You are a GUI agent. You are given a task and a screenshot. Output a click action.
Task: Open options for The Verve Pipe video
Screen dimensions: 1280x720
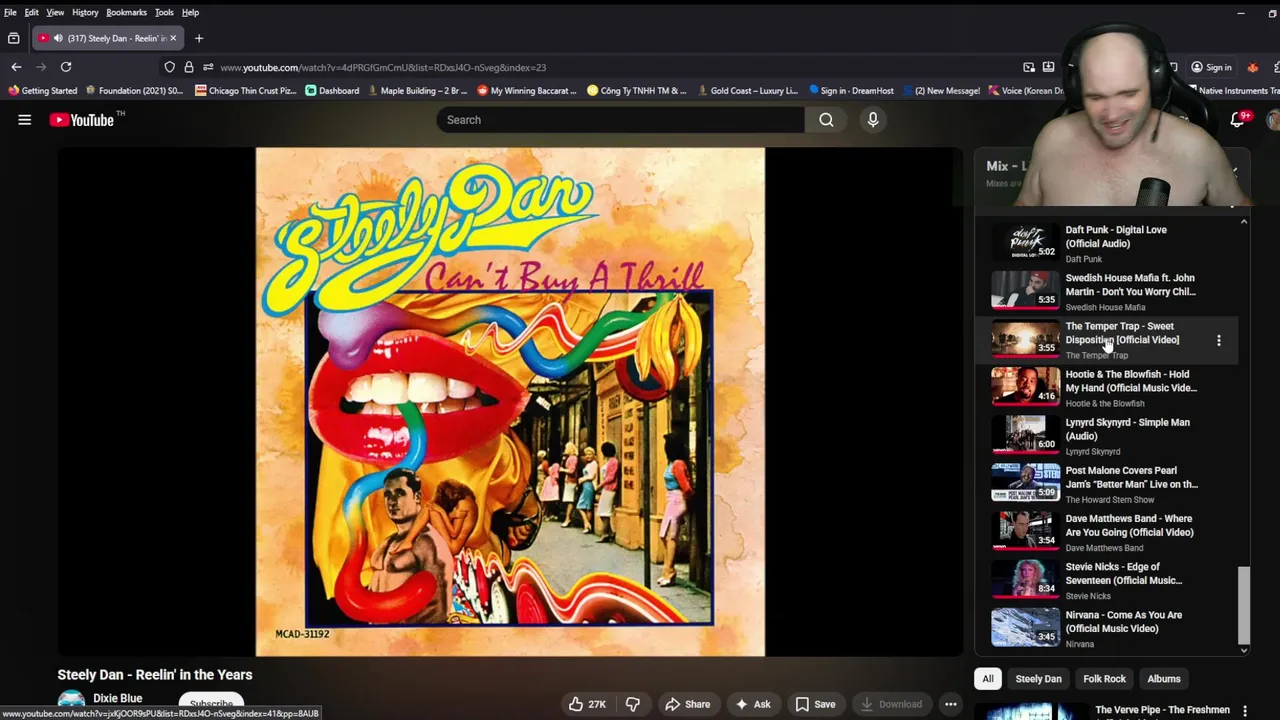(1245, 711)
